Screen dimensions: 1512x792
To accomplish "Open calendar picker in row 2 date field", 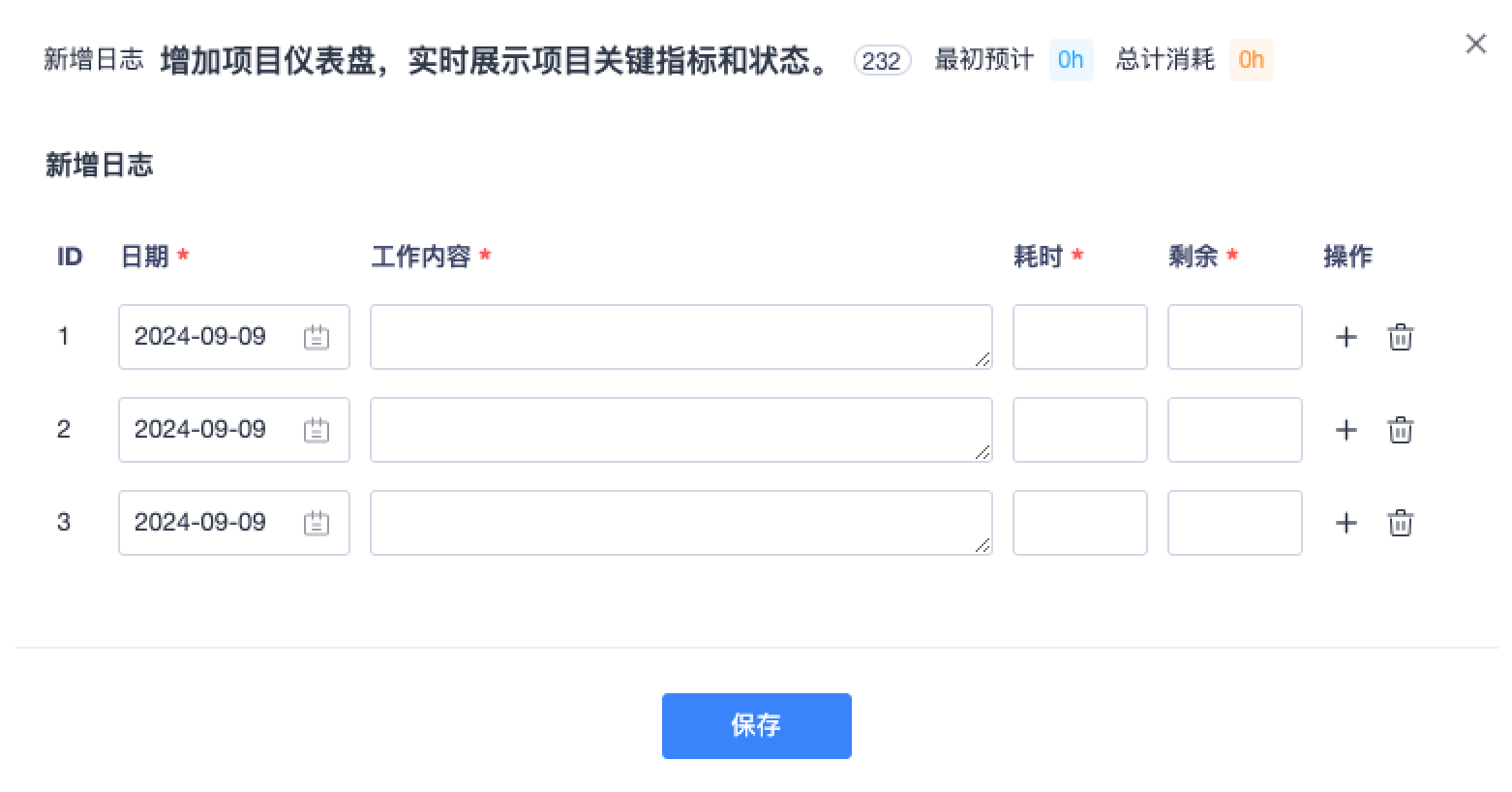I will (x=317, y=430).
